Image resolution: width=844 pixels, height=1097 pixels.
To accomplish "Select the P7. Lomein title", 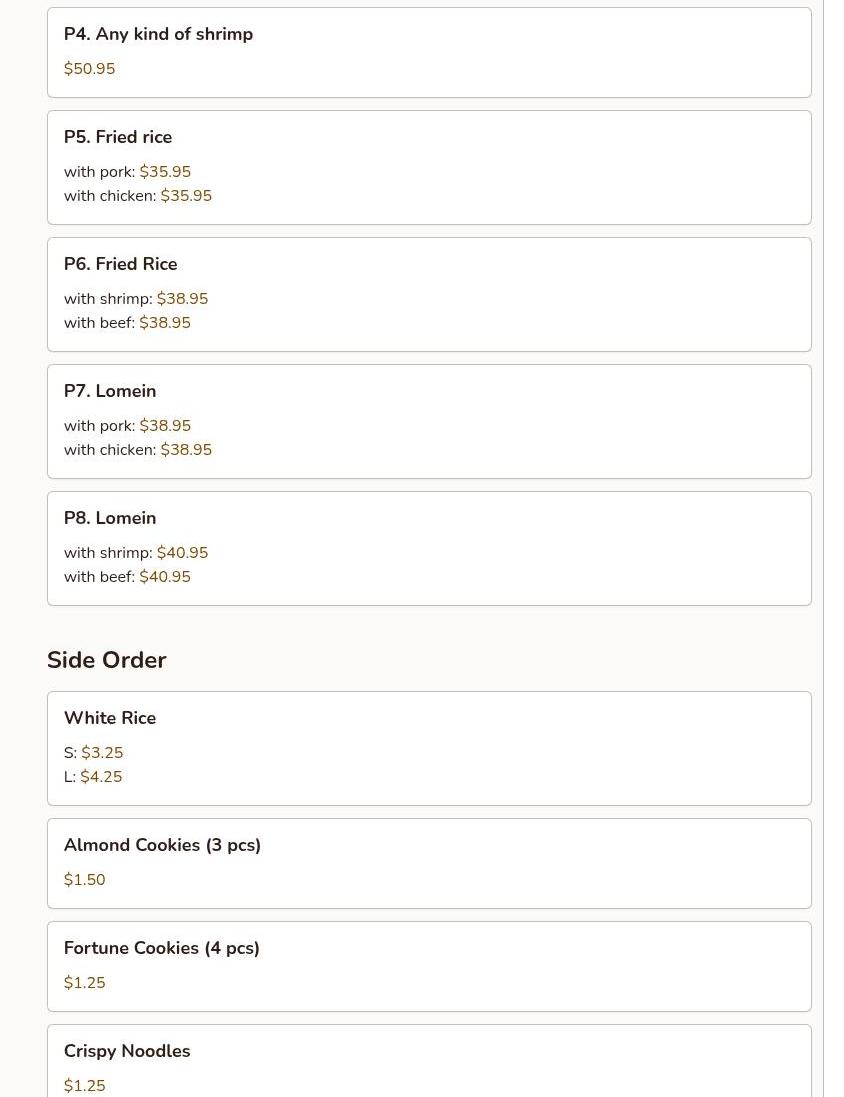I will 110,391.
